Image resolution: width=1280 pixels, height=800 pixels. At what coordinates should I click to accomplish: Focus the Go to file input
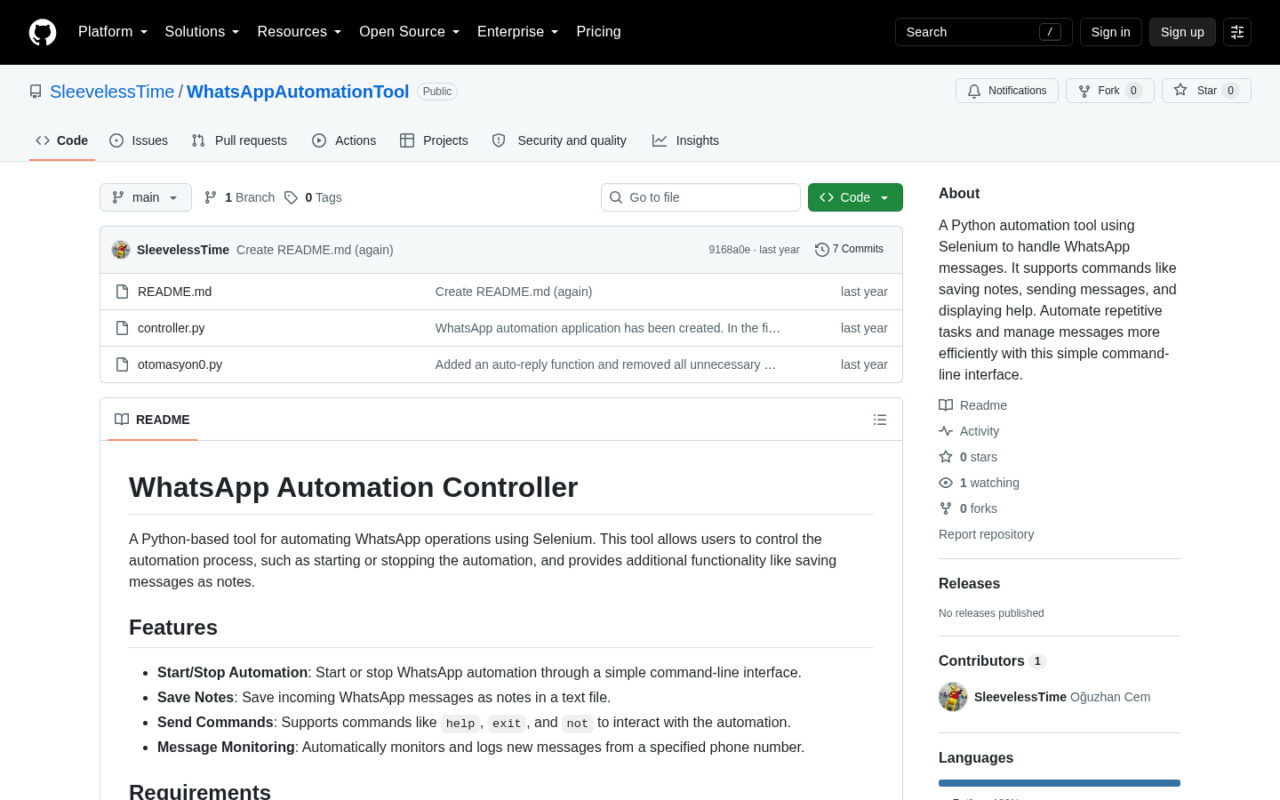(701, 198)
